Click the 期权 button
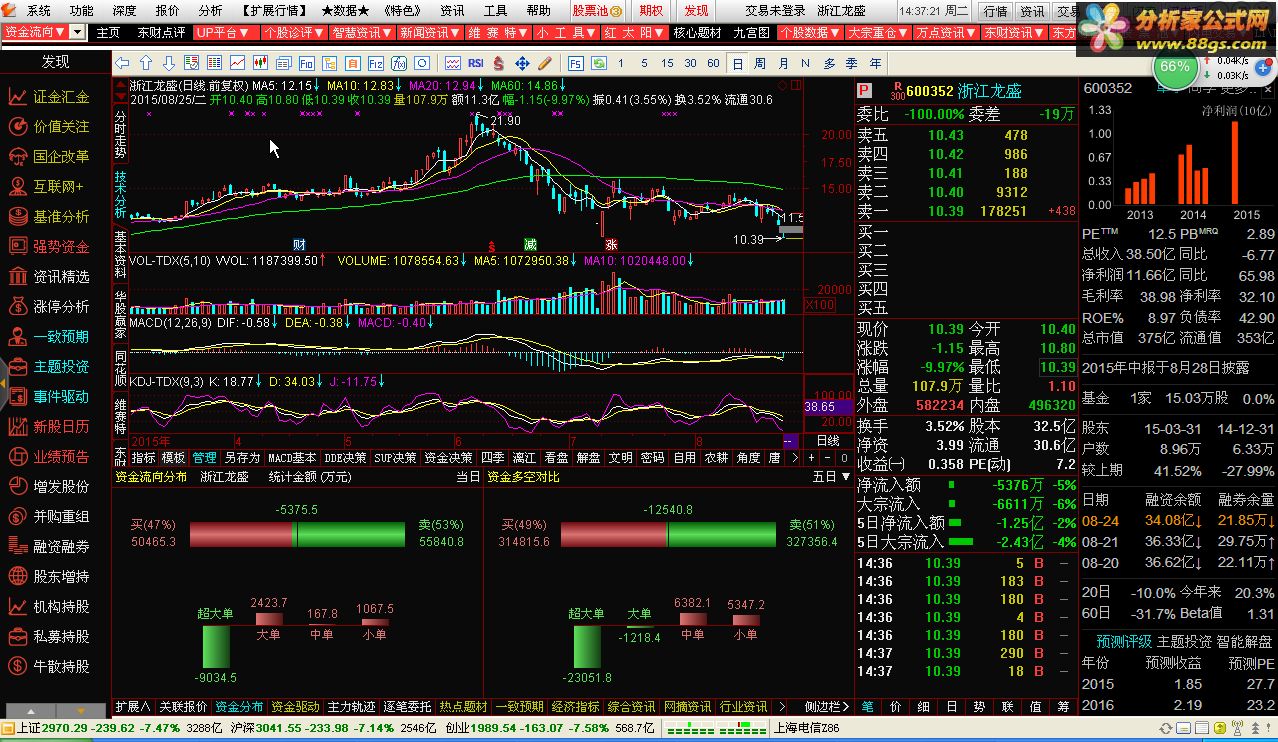 coord(651,11)
